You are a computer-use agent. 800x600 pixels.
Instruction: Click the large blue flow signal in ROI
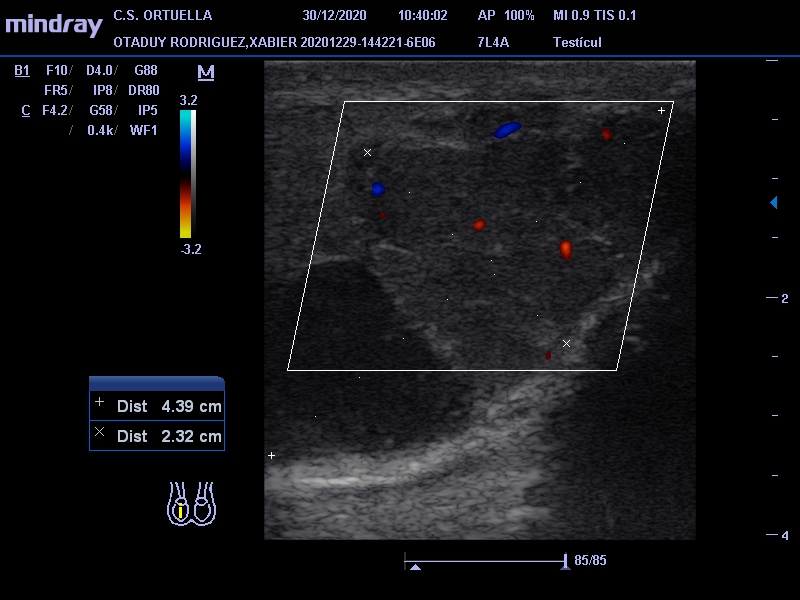pyautogui.click(x=508, y=129)
